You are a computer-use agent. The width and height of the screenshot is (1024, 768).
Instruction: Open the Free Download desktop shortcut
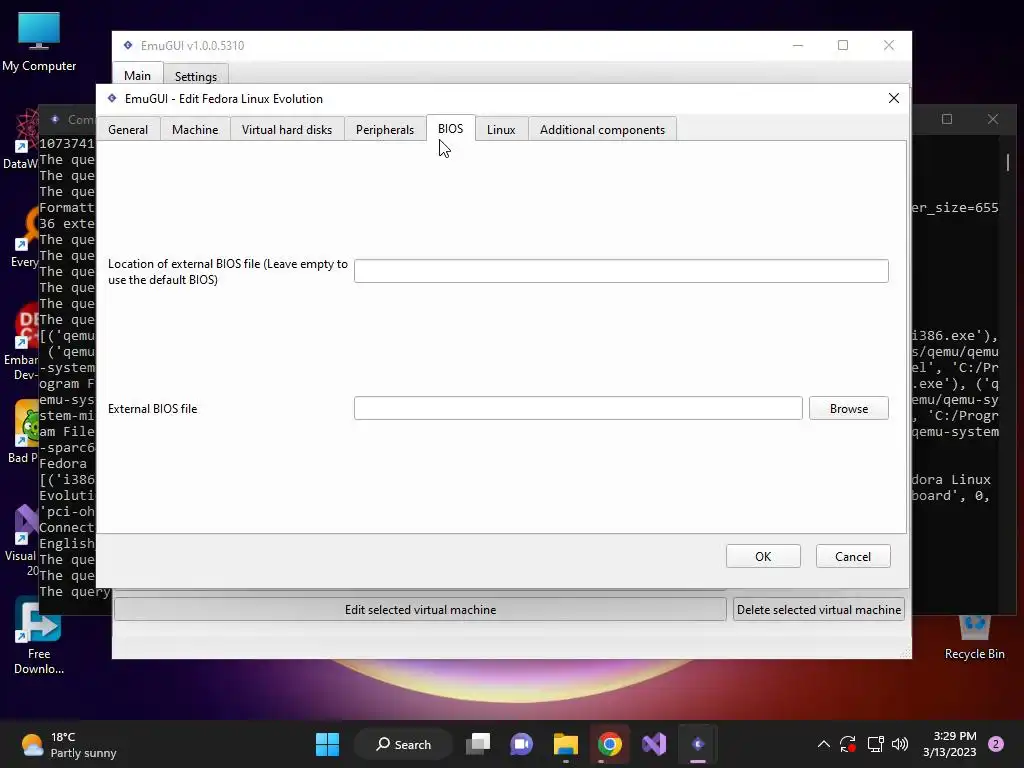click(x=39, y=637)
